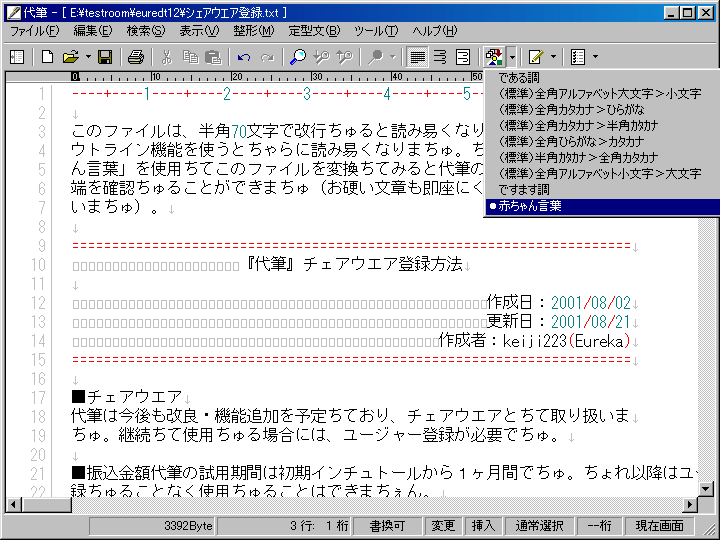Screen dimensions: 720x540
Task: Open the ファイル(F) menu
Action: pyautogui.click(x=34, y=31)
